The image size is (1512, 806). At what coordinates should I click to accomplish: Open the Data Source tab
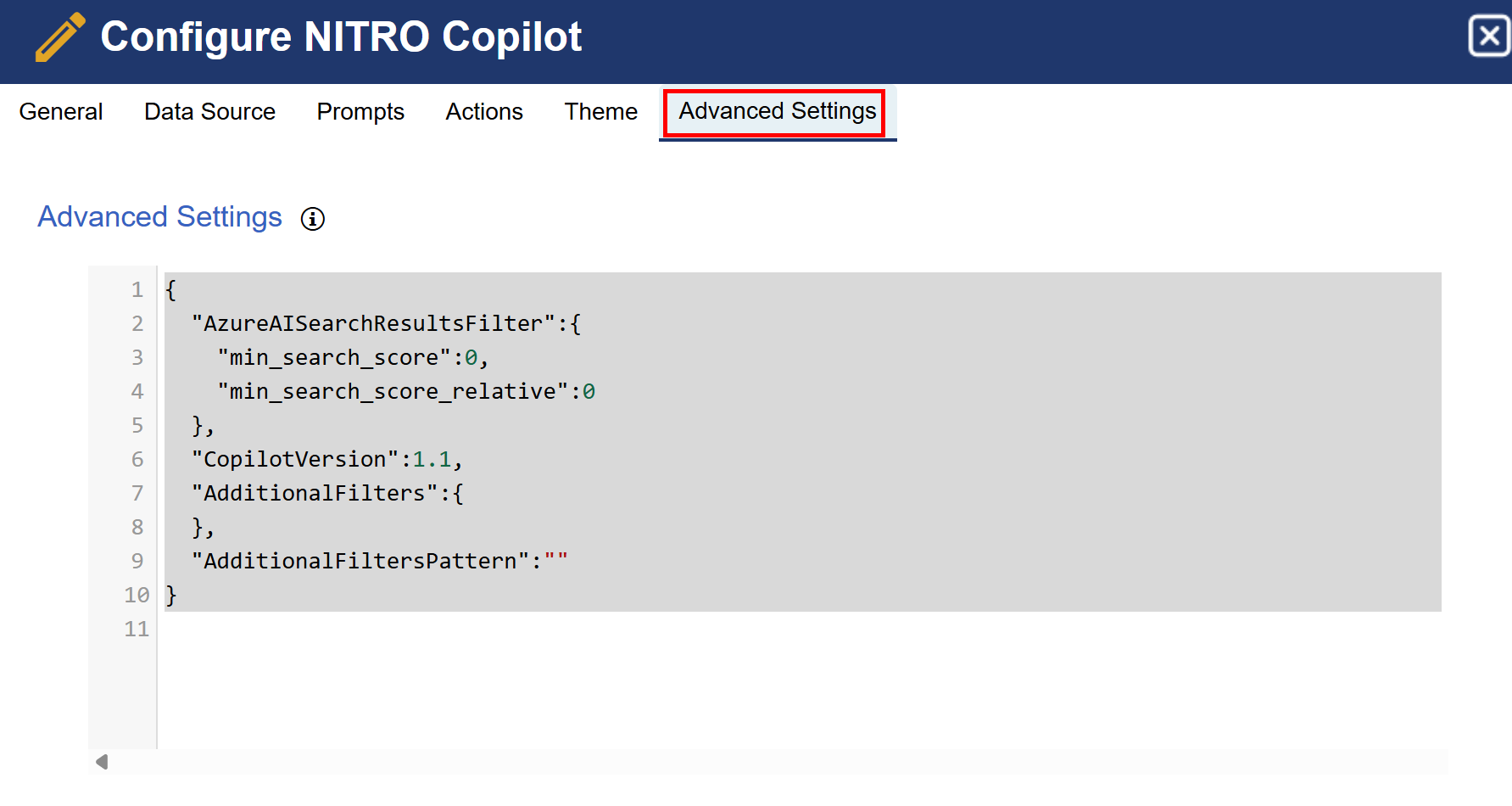coord(209,112)
